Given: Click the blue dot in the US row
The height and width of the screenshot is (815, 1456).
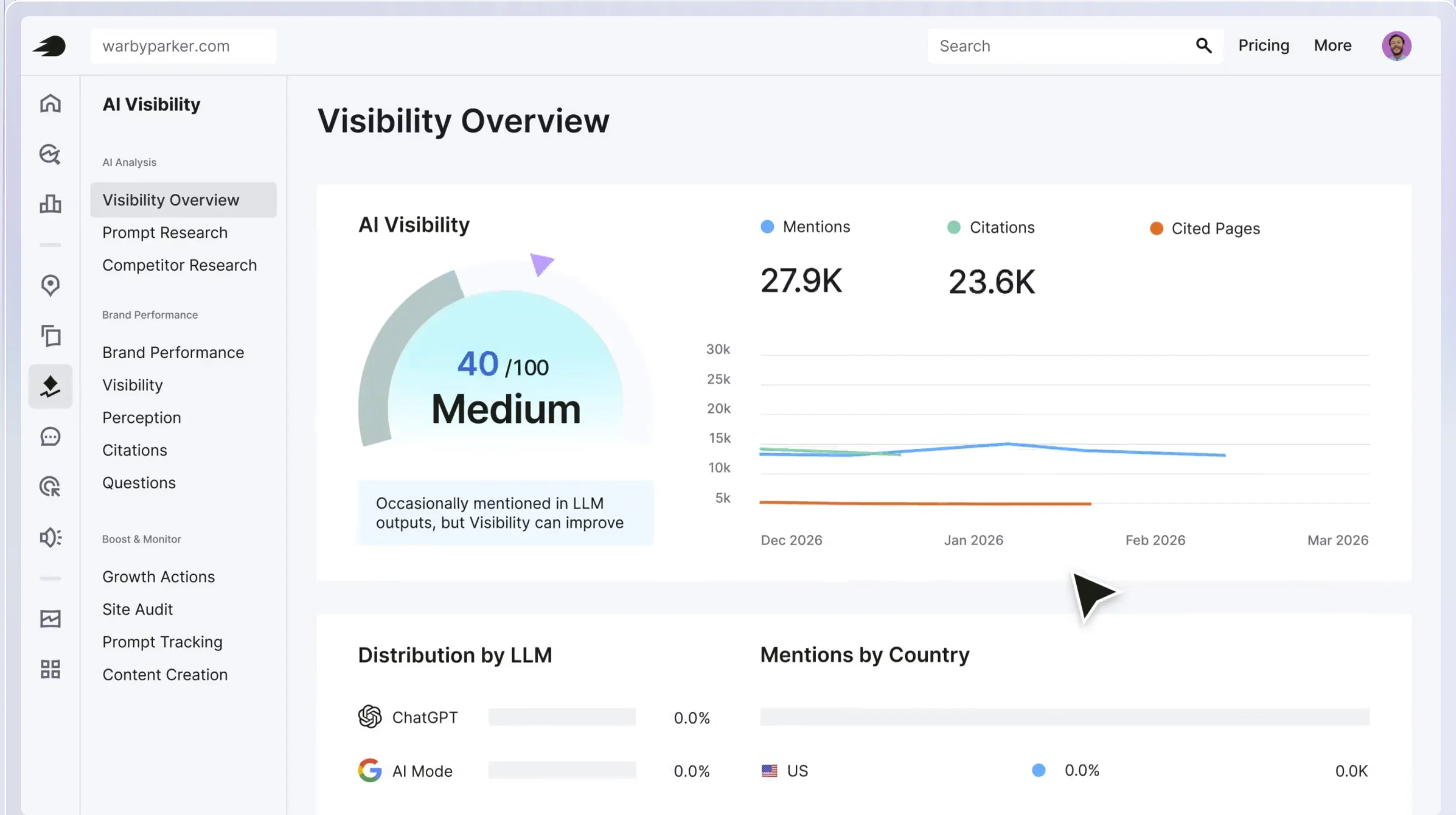Looking at the screenshot, I should tap(1038, 770).
